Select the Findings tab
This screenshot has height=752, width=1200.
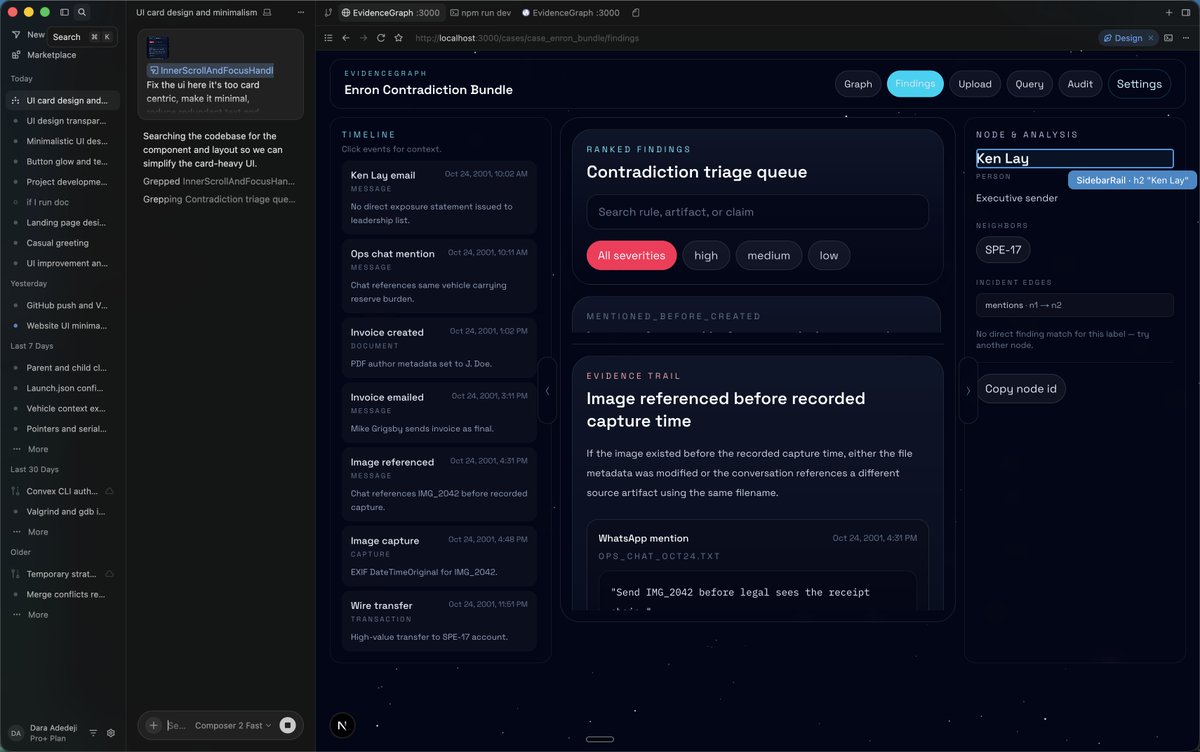[915, 84]
